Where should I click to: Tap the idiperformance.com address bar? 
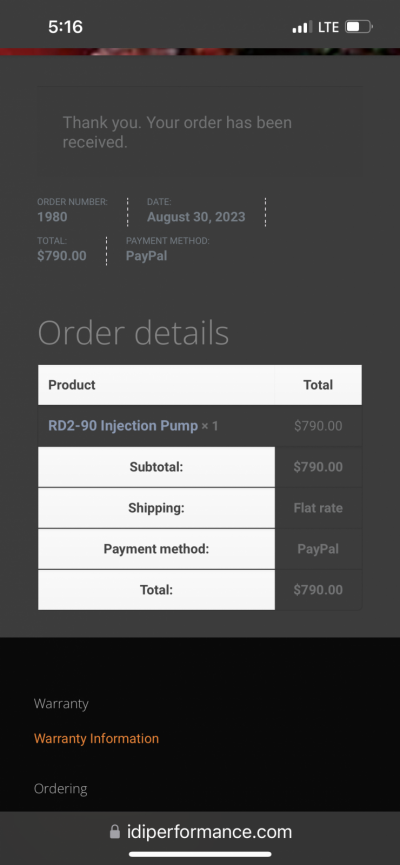pos(200,831)
